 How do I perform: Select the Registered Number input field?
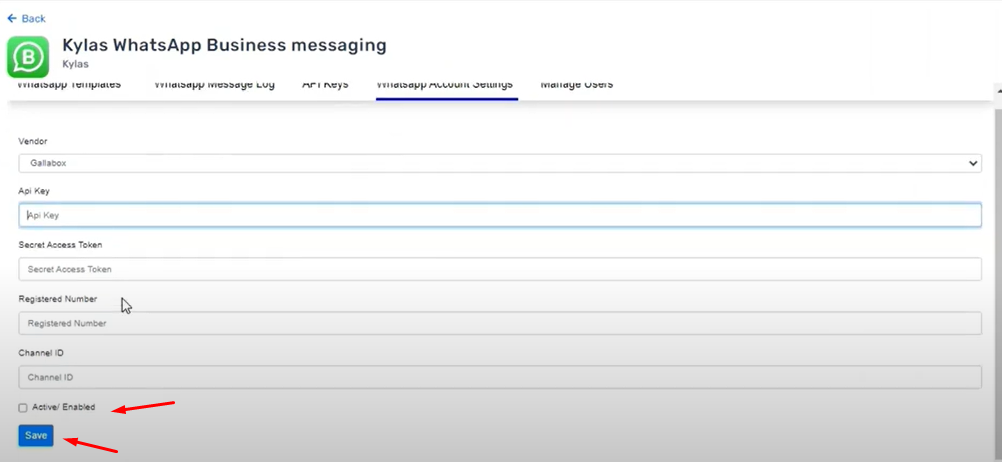pos(500,323)
